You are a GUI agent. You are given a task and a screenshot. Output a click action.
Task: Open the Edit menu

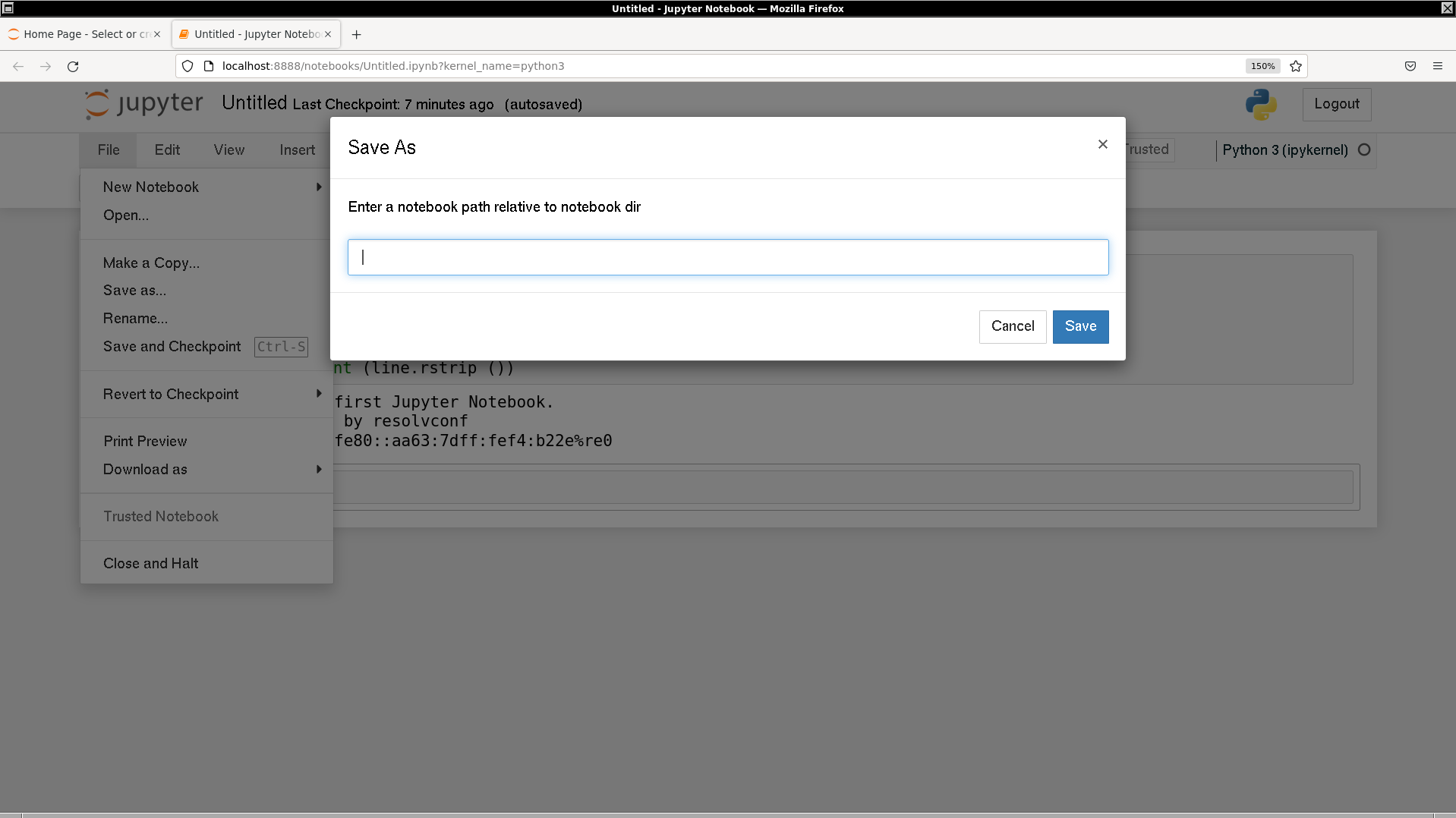click(167, 150)
